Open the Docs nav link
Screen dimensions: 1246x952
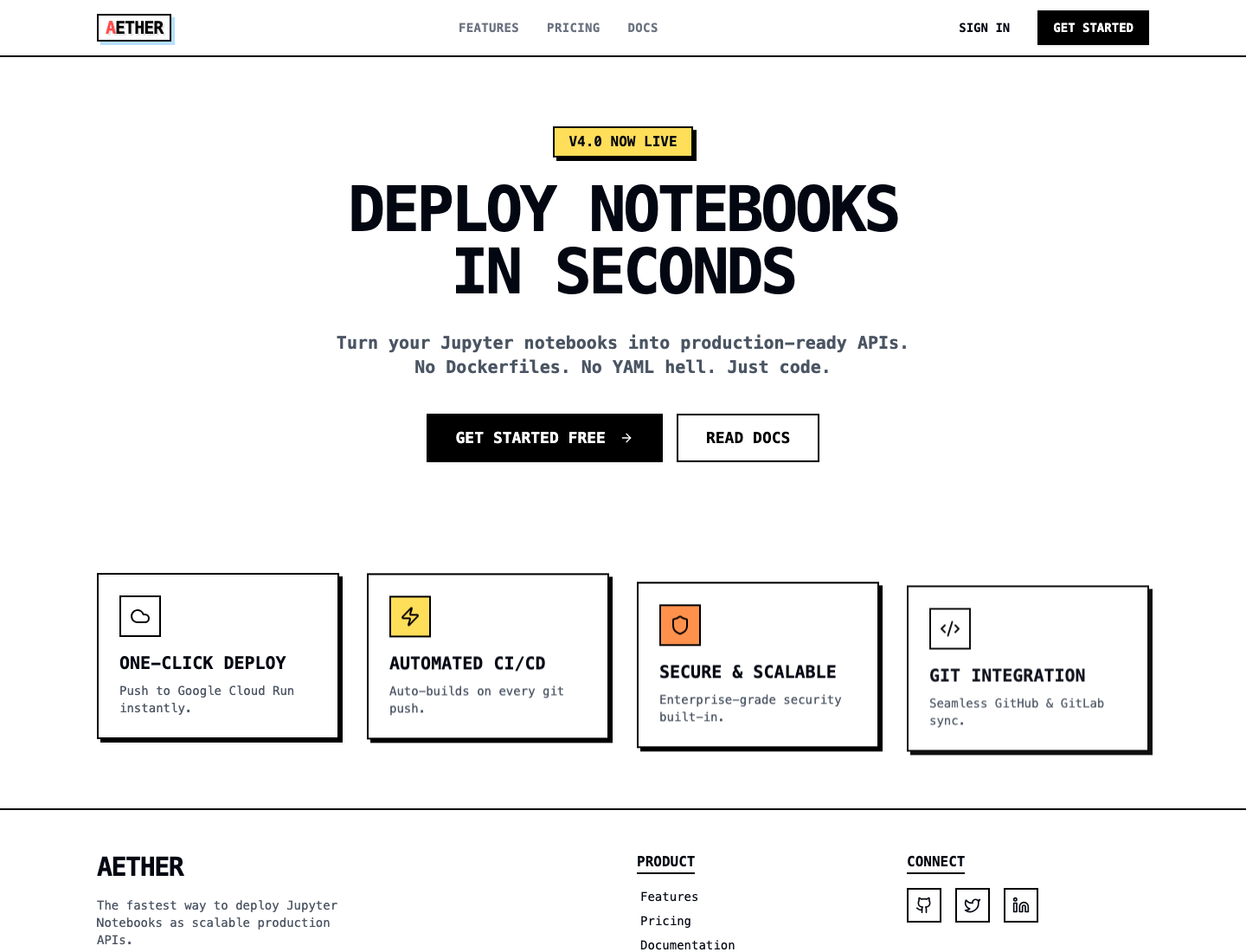pos(643,28)
